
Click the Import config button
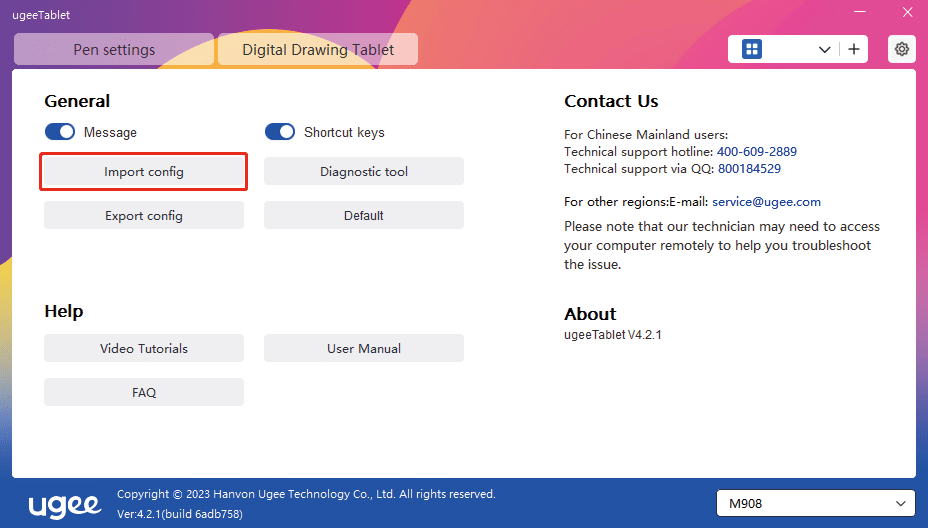coord(144,172)
